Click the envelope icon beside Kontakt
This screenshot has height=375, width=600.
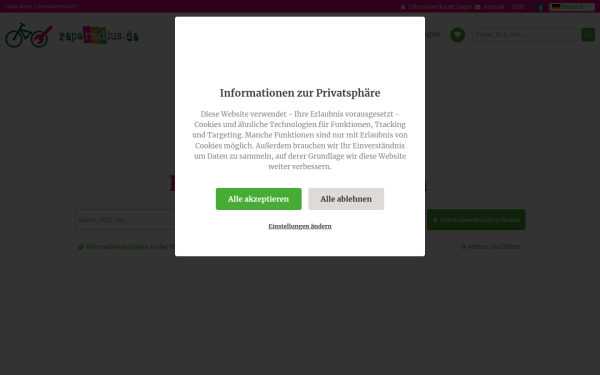[478, 7]
